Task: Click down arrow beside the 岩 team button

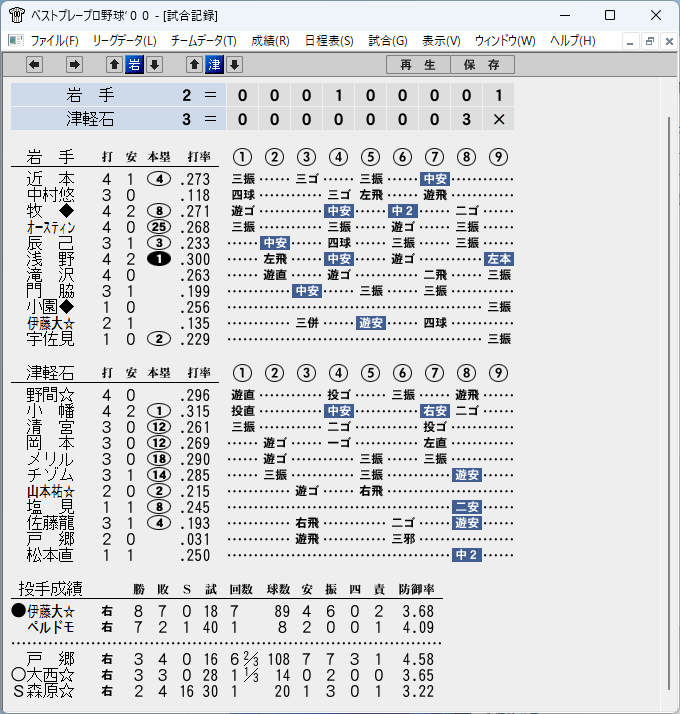Action: [x=154, y=65]
